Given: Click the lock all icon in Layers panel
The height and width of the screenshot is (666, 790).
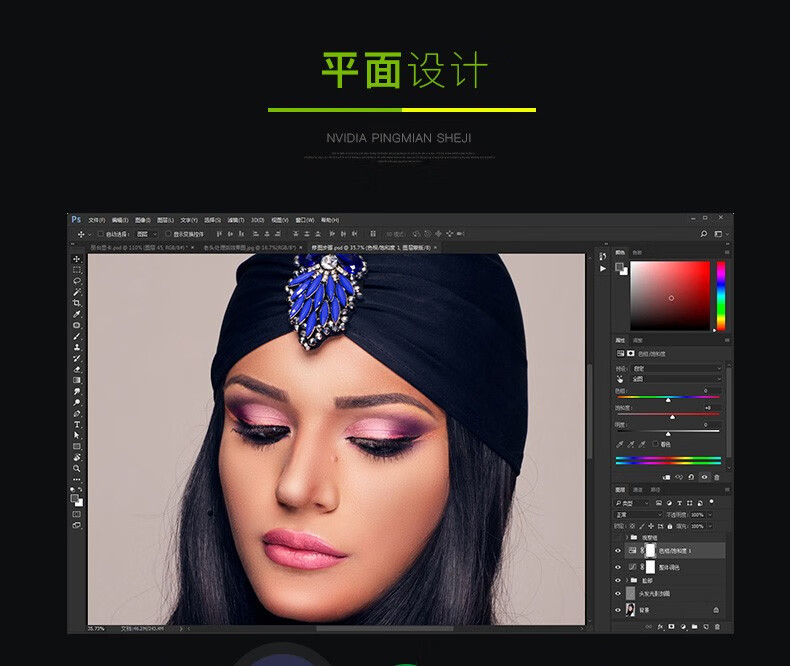Looking at the screenshot, I should point(670,526).
